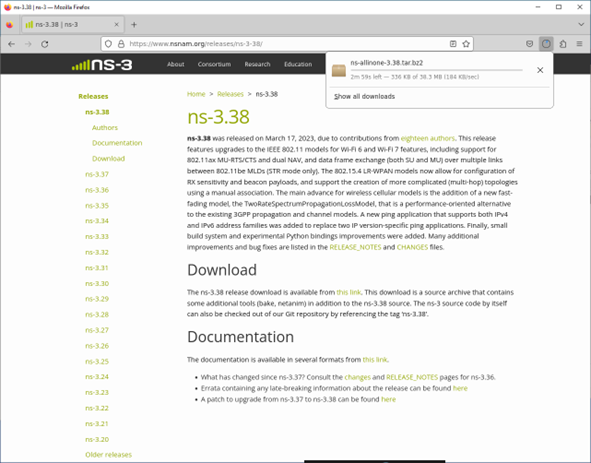591x463 pixels.
Task: Open the Documentation sidebar link
Action: coord(117,143)
